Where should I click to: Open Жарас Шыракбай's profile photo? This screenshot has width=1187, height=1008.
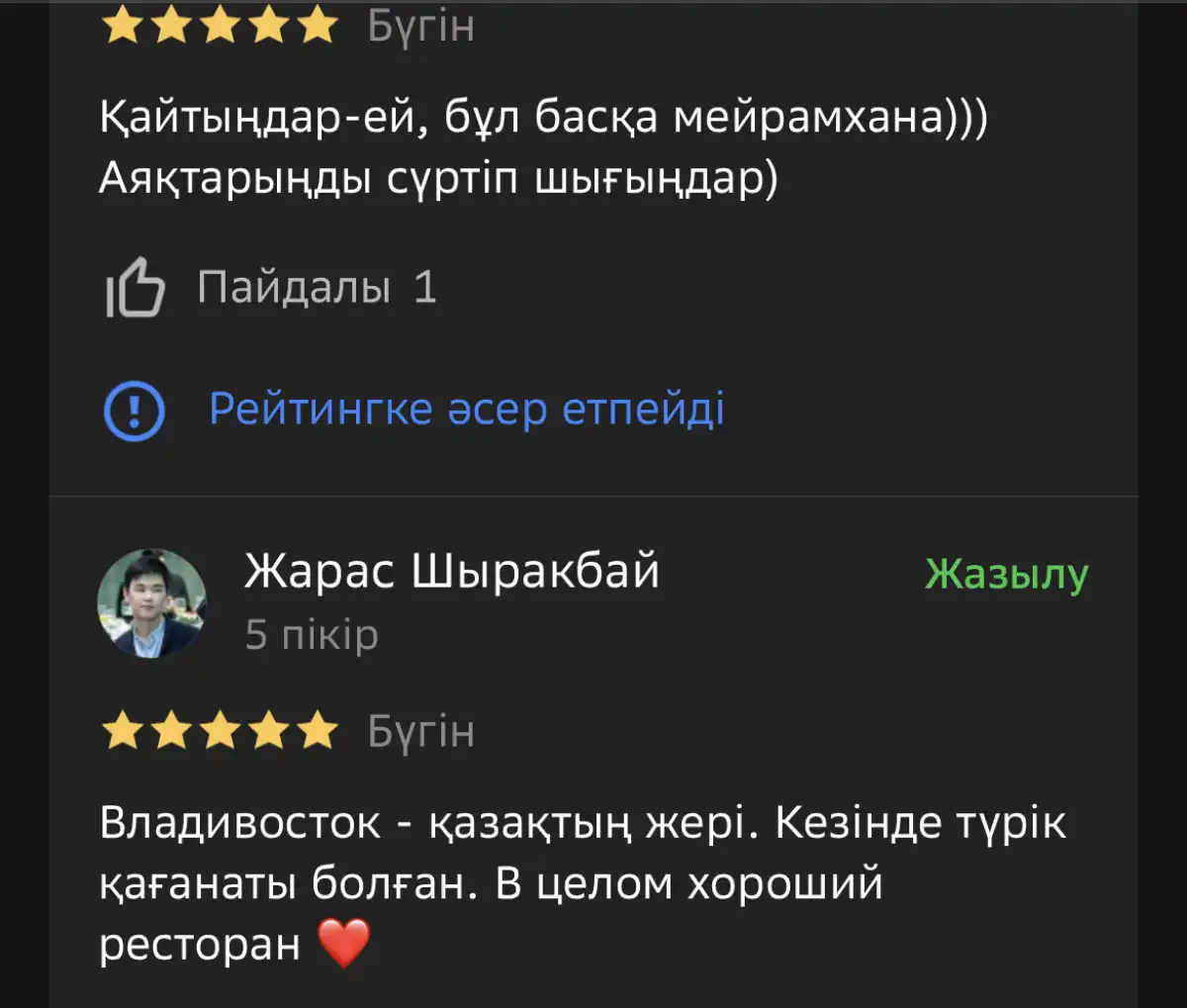click(x=151, y=602)
